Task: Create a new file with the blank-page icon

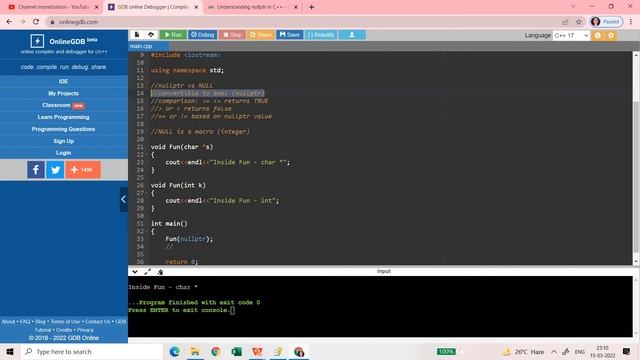Action: (x=137, y=35)
